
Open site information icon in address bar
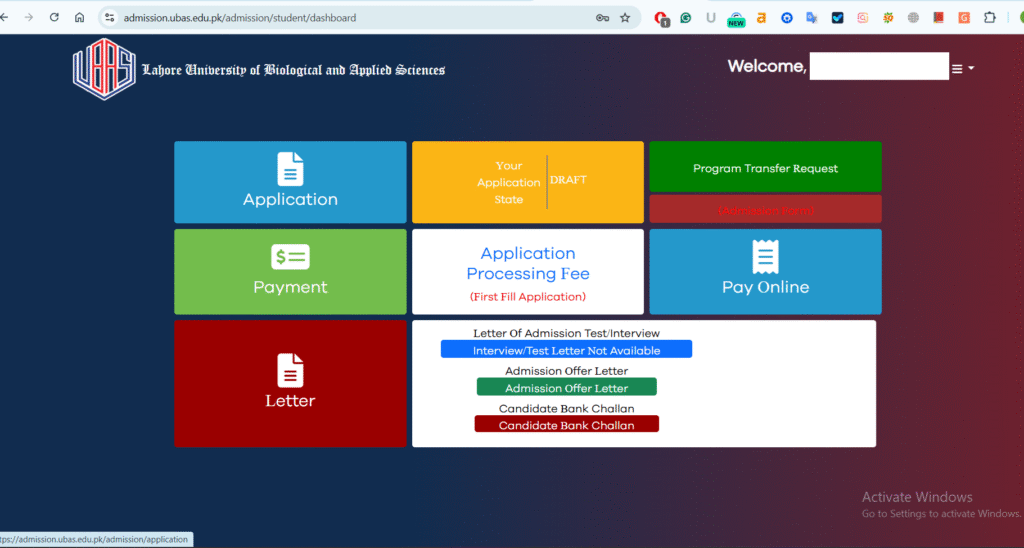click(110, 18)
